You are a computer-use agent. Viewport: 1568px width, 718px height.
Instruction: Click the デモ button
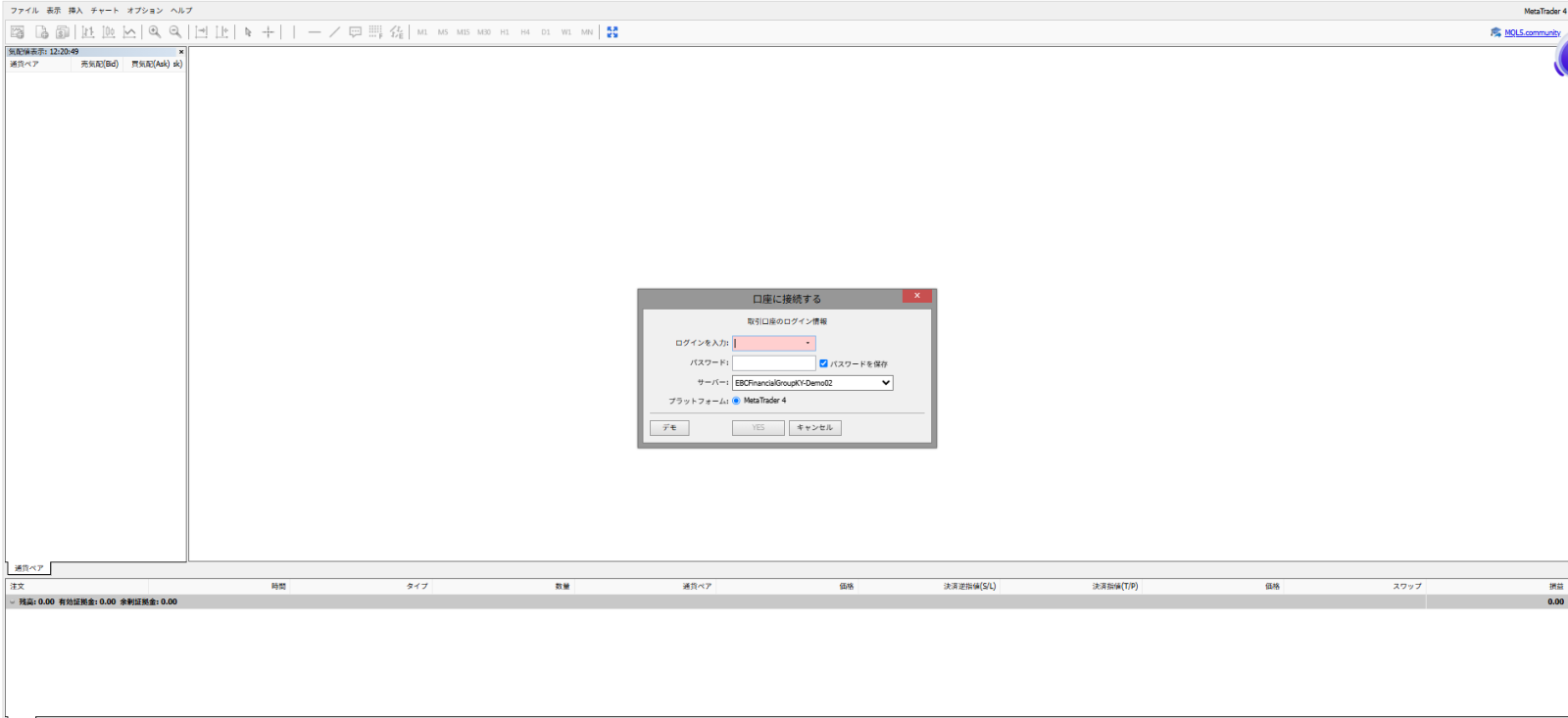669,428
